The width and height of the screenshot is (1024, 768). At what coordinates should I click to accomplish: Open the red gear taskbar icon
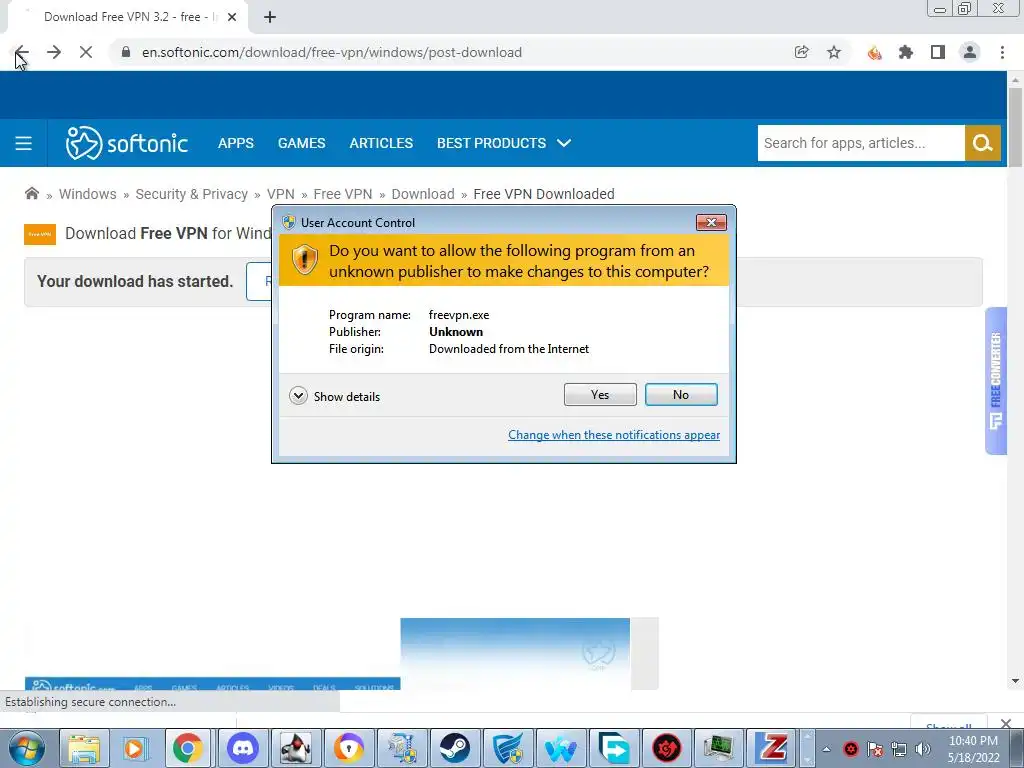pos(666,748)
